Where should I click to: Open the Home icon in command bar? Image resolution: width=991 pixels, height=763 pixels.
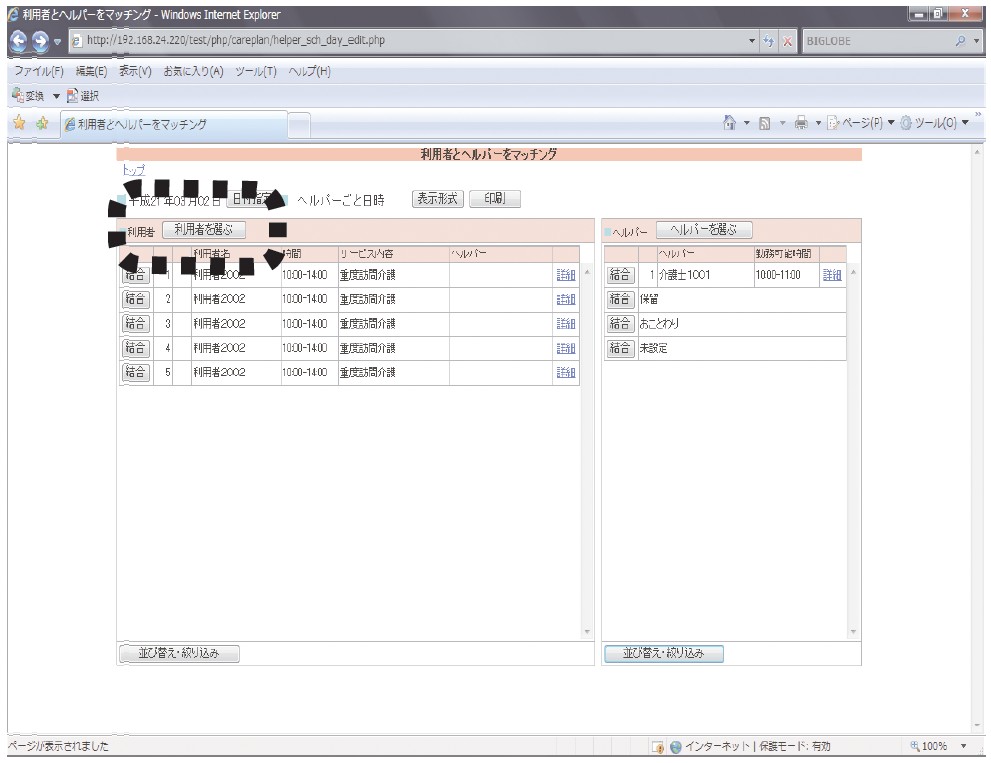(729, 123)
